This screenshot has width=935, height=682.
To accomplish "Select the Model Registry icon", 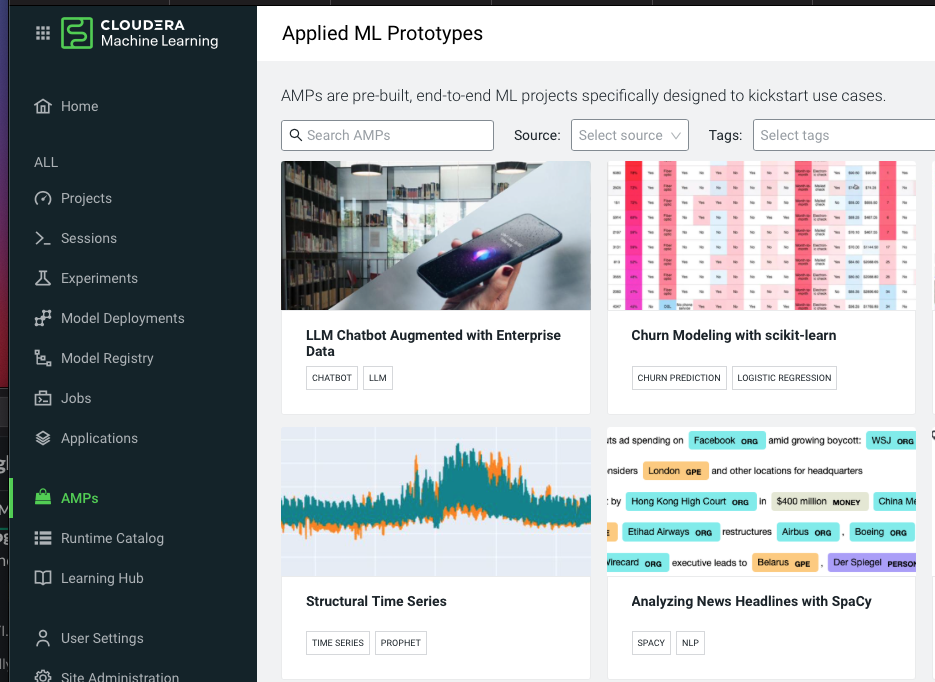I will pyautogui.click(x=42, y=358).
